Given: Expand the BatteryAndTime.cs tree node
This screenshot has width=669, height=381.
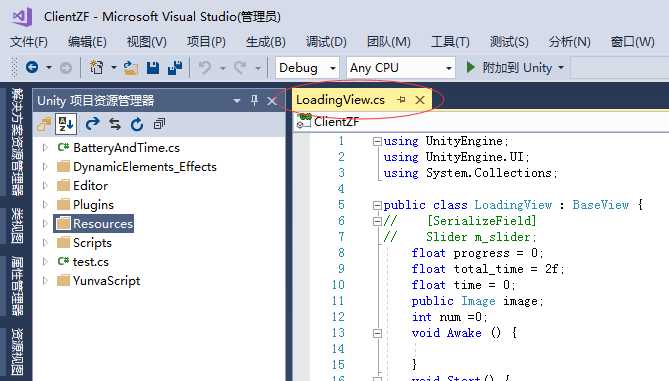Looking at the screenshot, I should [x=45, y=148].
